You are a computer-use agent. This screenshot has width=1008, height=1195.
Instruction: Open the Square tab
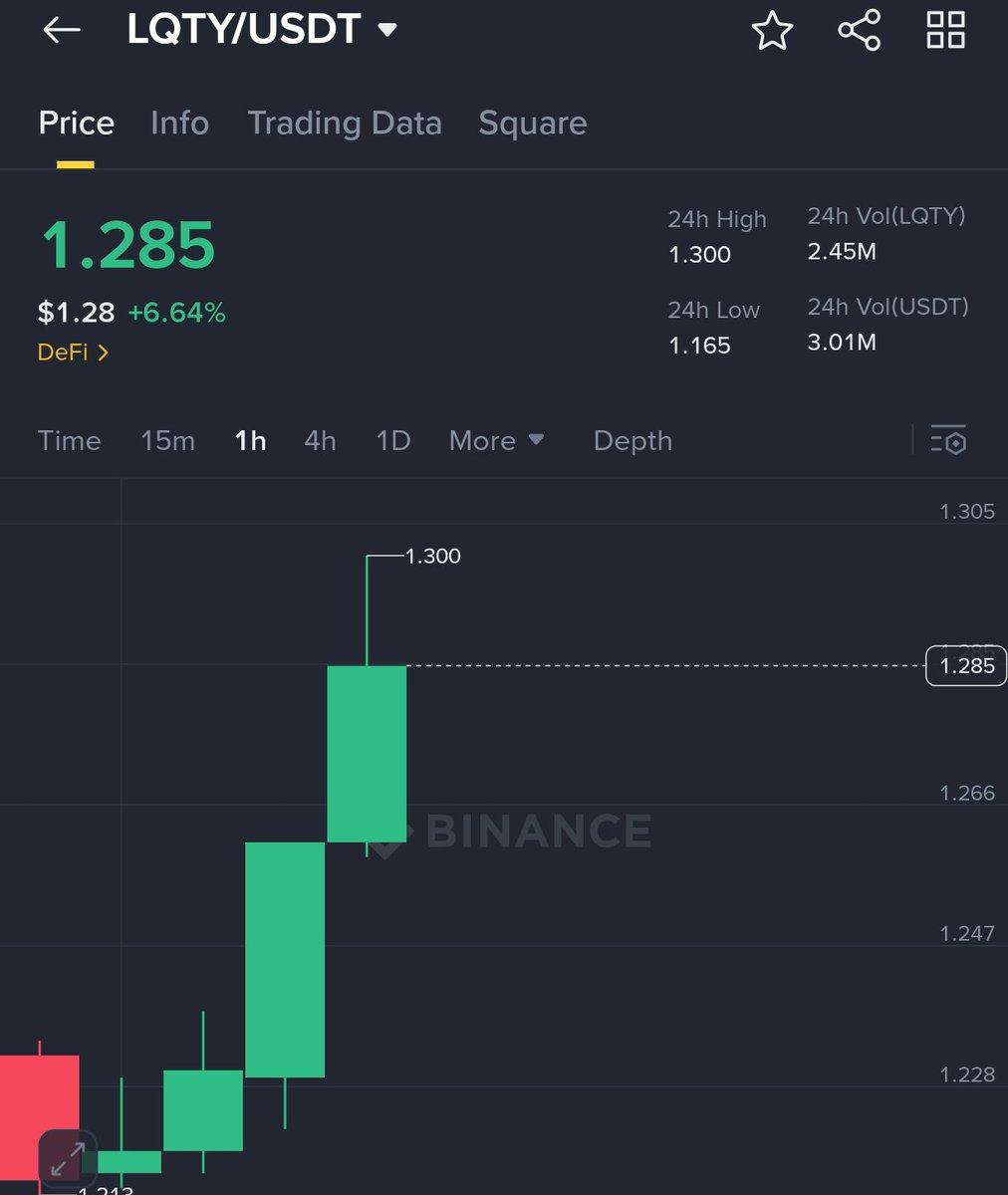click(x=533, y=123)
